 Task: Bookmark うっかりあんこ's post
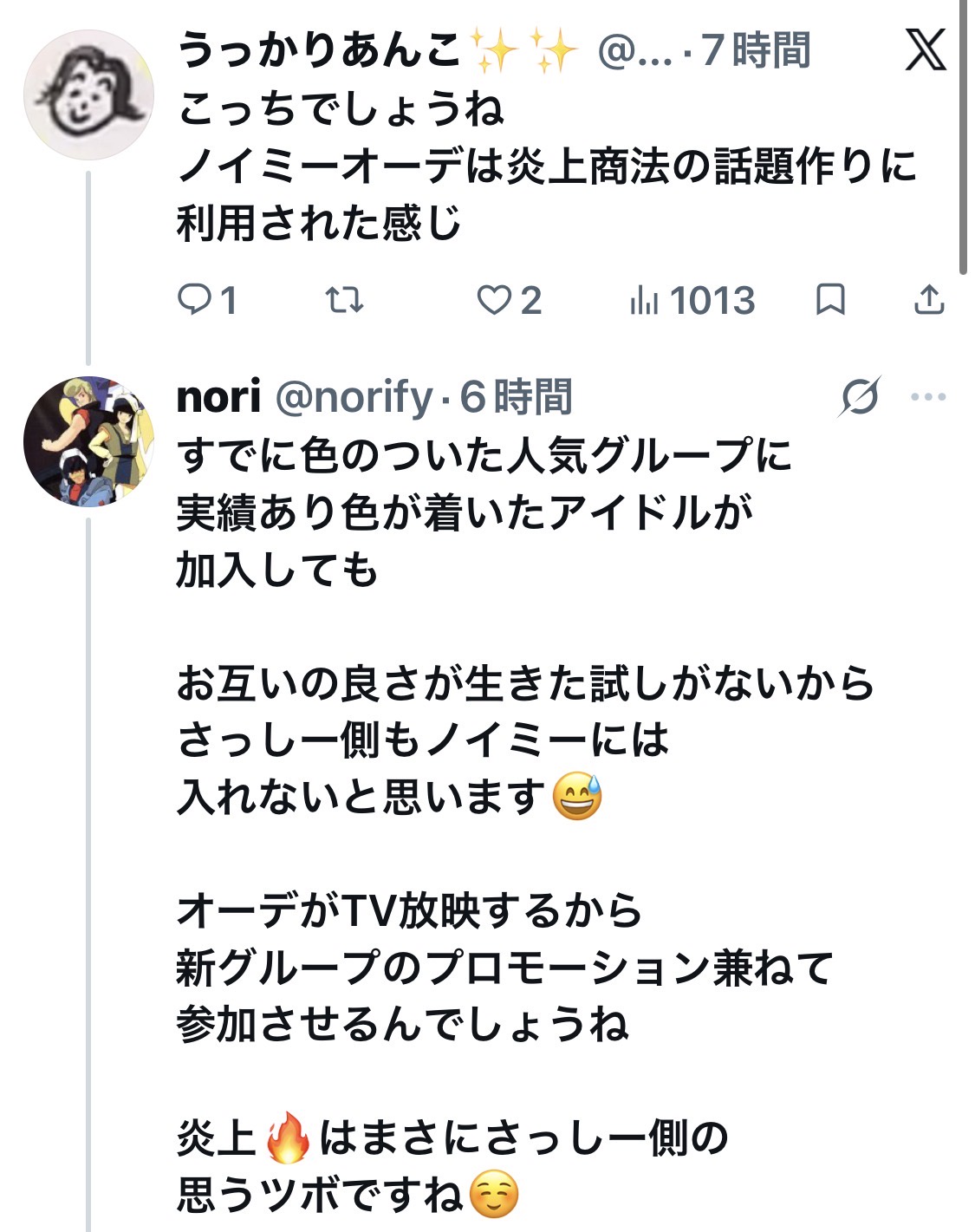(x=830, y=300)
